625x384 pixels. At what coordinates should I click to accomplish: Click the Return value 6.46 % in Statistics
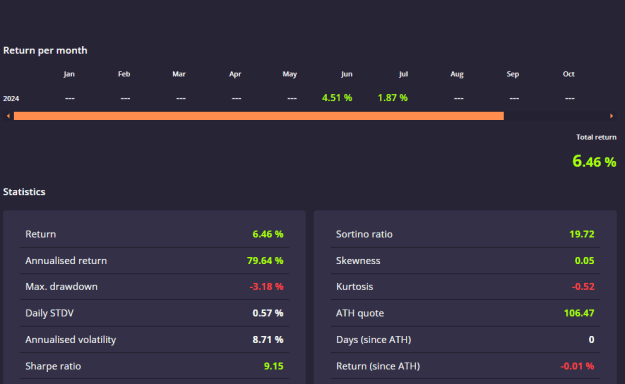coord(268,234)
